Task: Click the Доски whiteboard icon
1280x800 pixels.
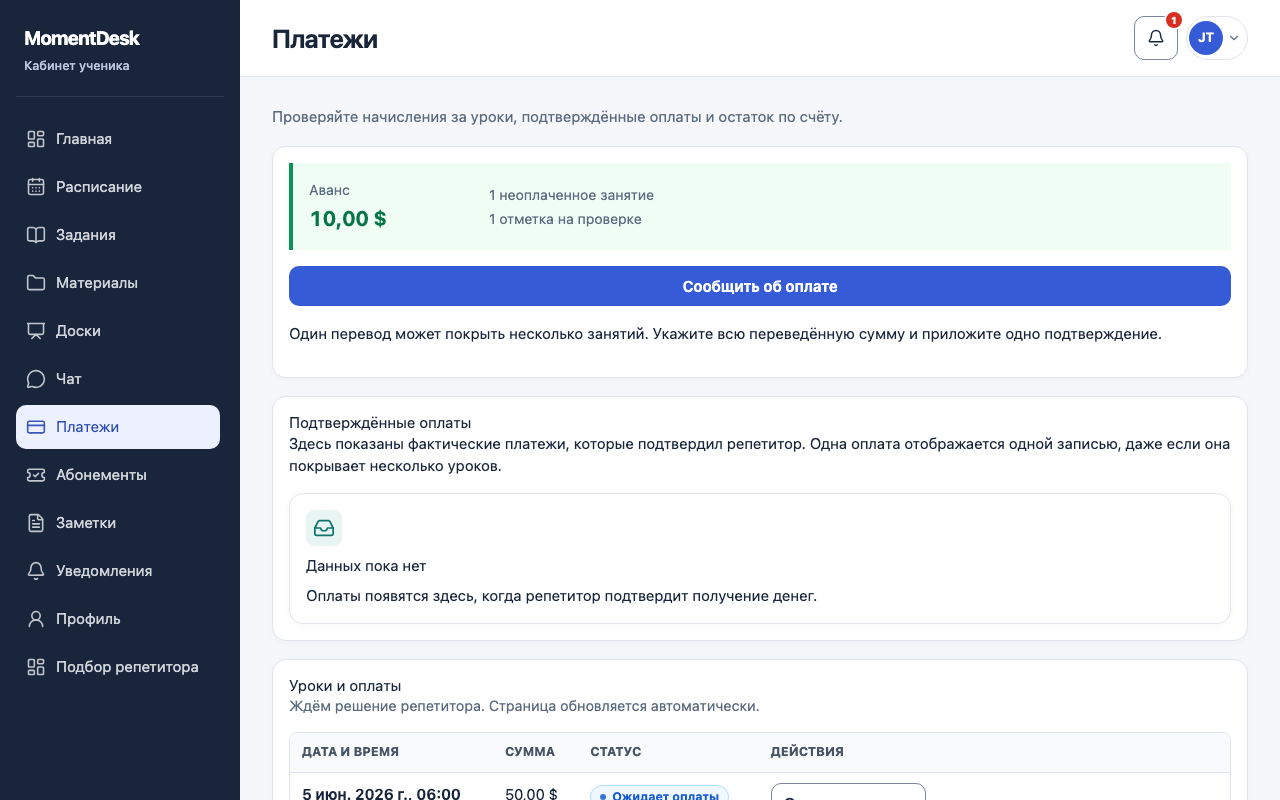Action: (x=36, y=331)
